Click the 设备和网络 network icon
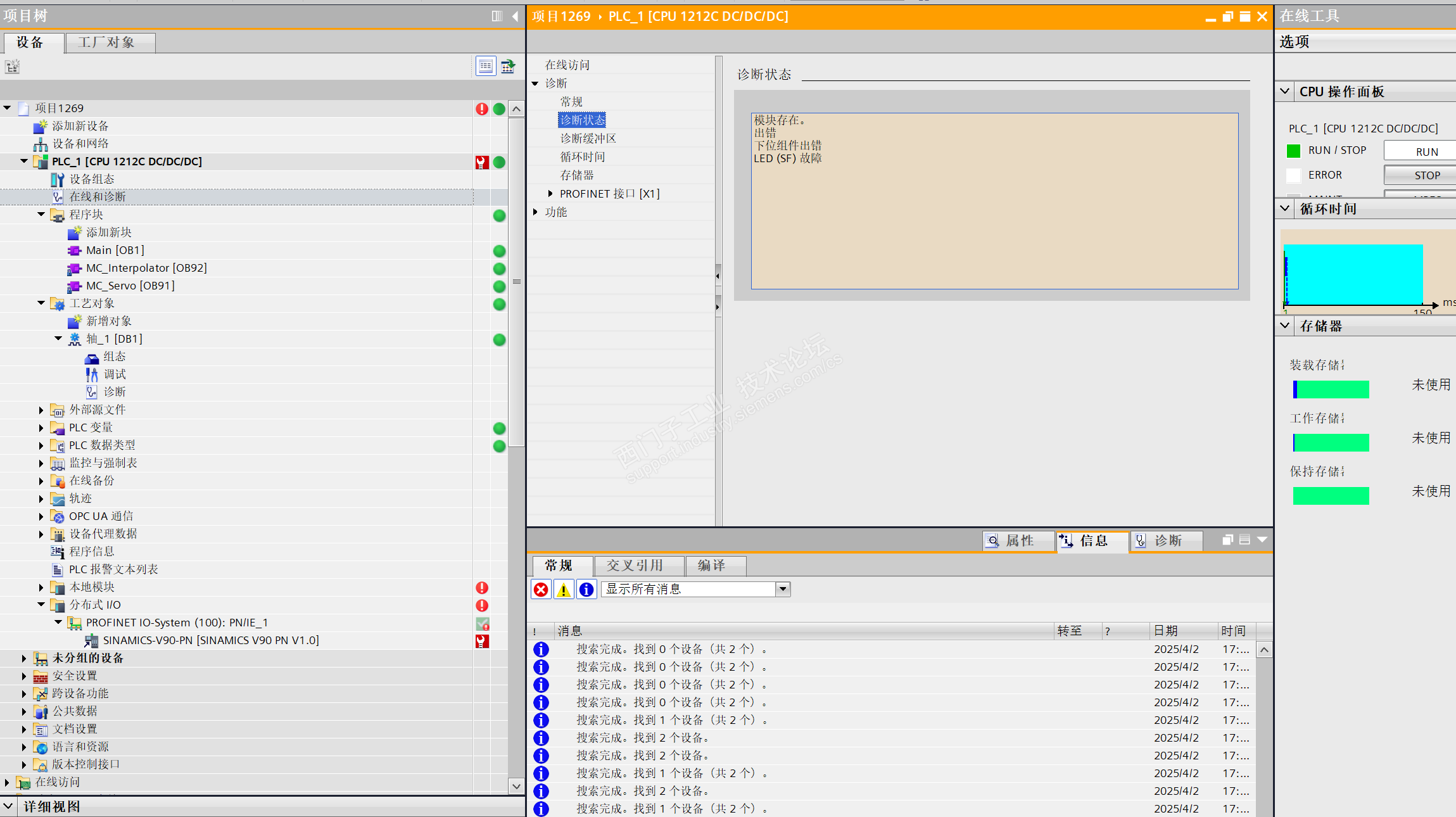1456x817 pixels. (41, 144)
